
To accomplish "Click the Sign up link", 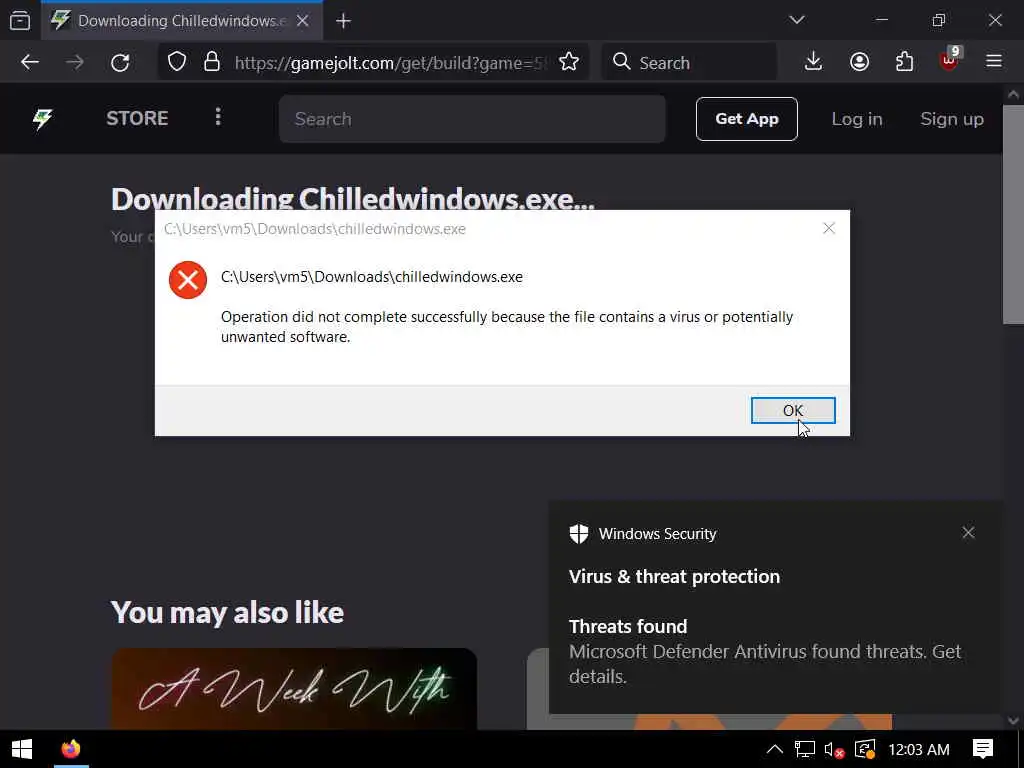I will tap(952, 119).
